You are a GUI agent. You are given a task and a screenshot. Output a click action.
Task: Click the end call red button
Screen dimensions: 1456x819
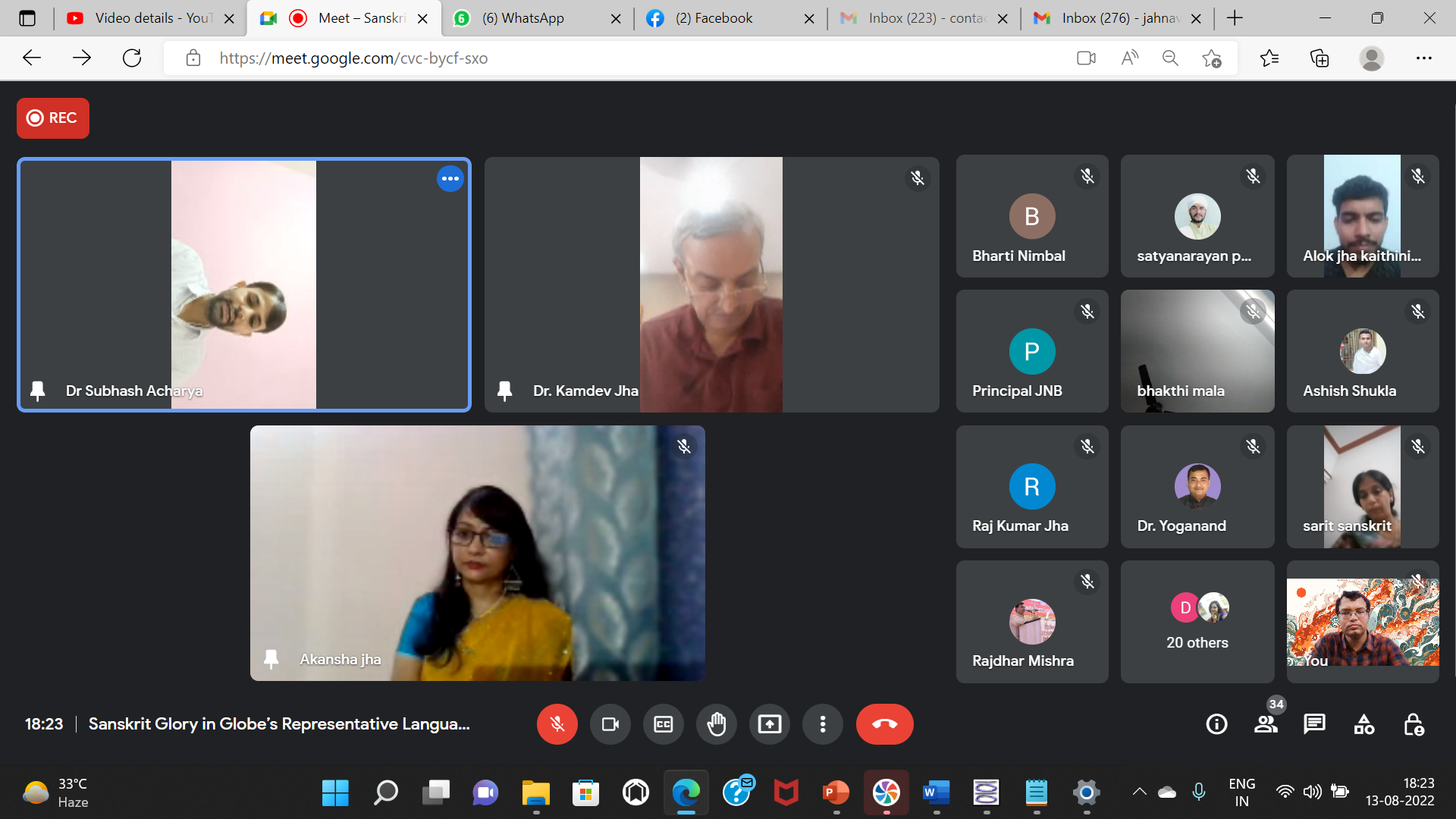pos(885,724)
